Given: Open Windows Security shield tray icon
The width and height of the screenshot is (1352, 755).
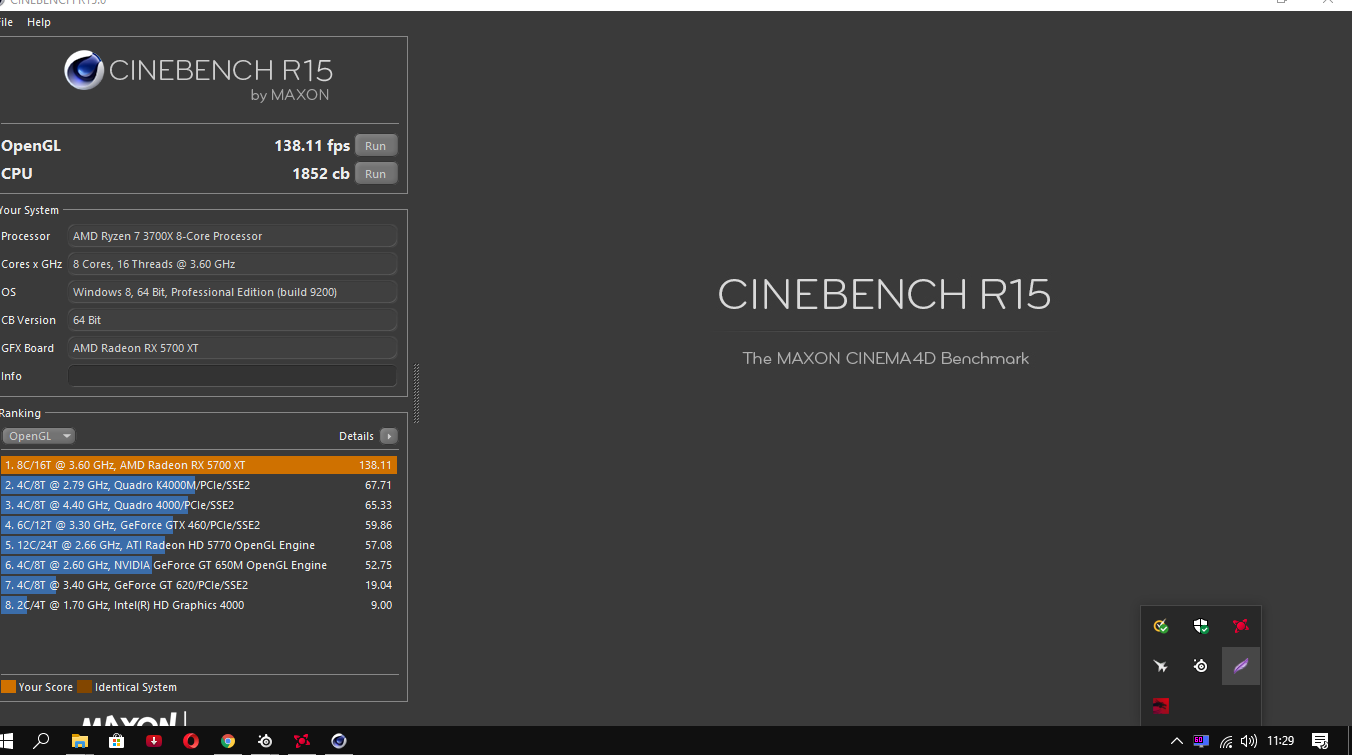Looking at the screenshot, I should pyautogui.click(x=1201, y=626).
